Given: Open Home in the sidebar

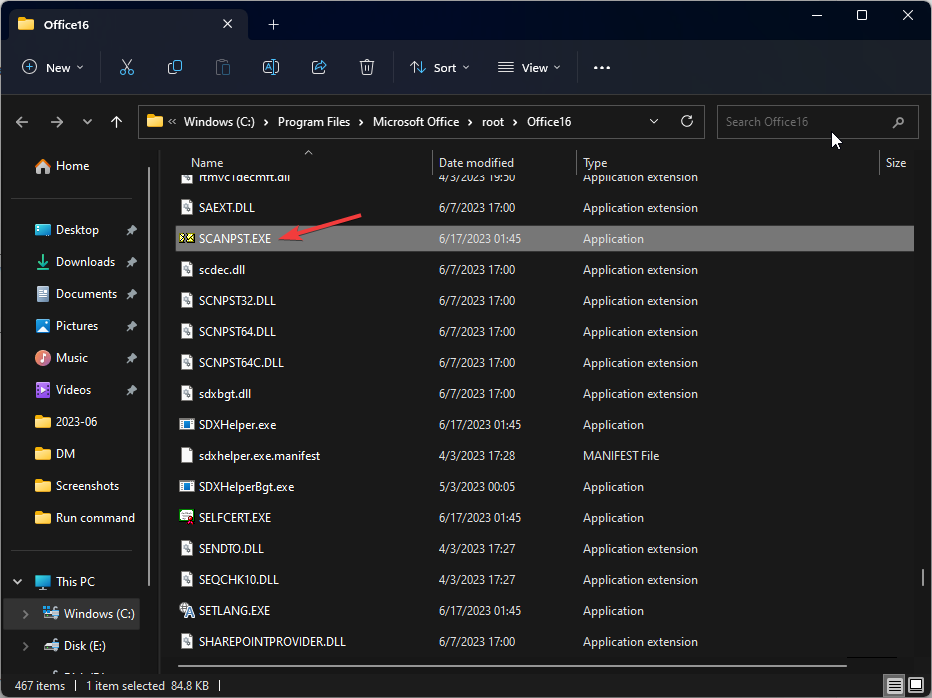Looking at the screenshot, I should 72,166.
